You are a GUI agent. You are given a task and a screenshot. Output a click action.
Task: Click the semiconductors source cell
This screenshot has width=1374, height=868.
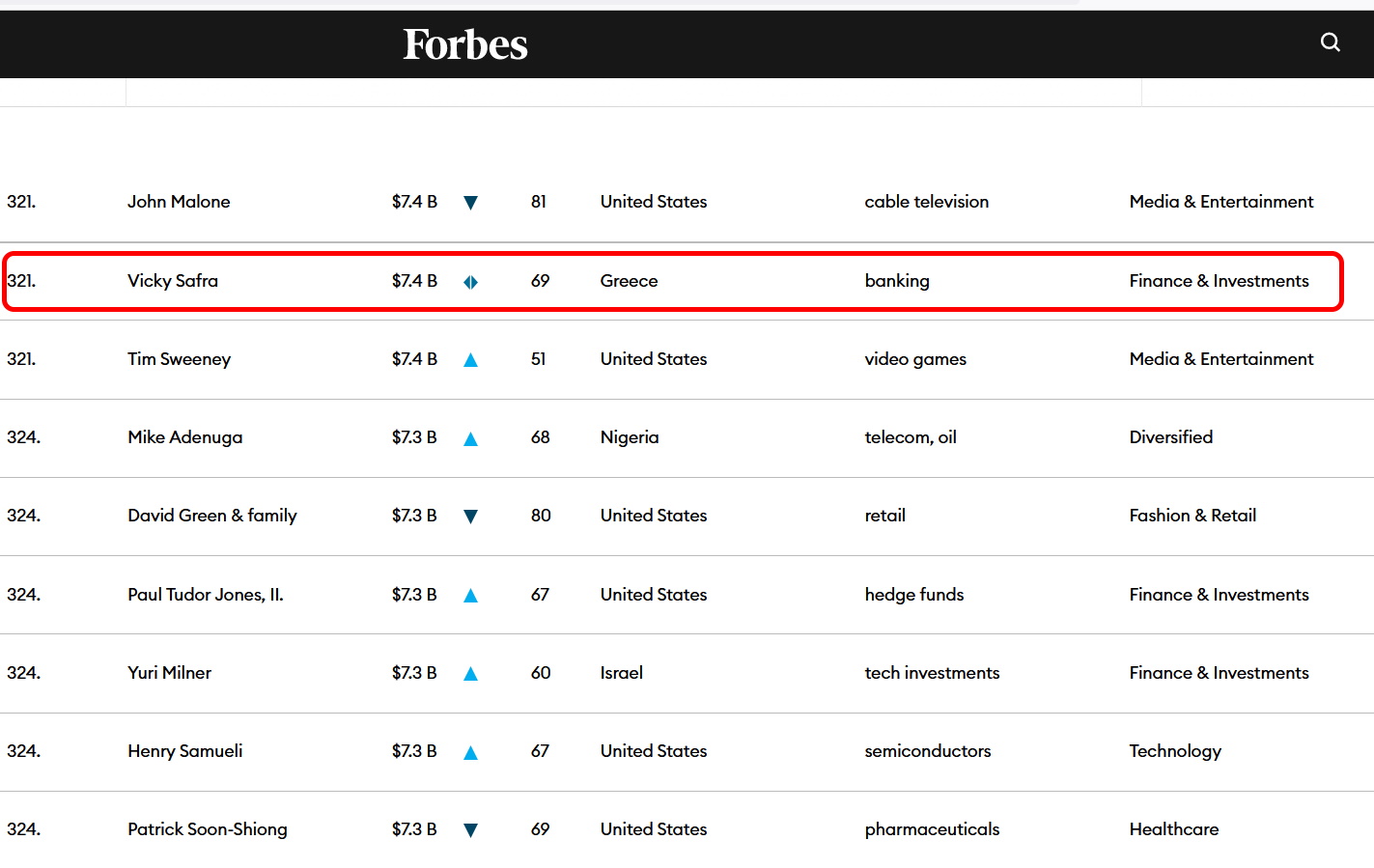[928, 751]
